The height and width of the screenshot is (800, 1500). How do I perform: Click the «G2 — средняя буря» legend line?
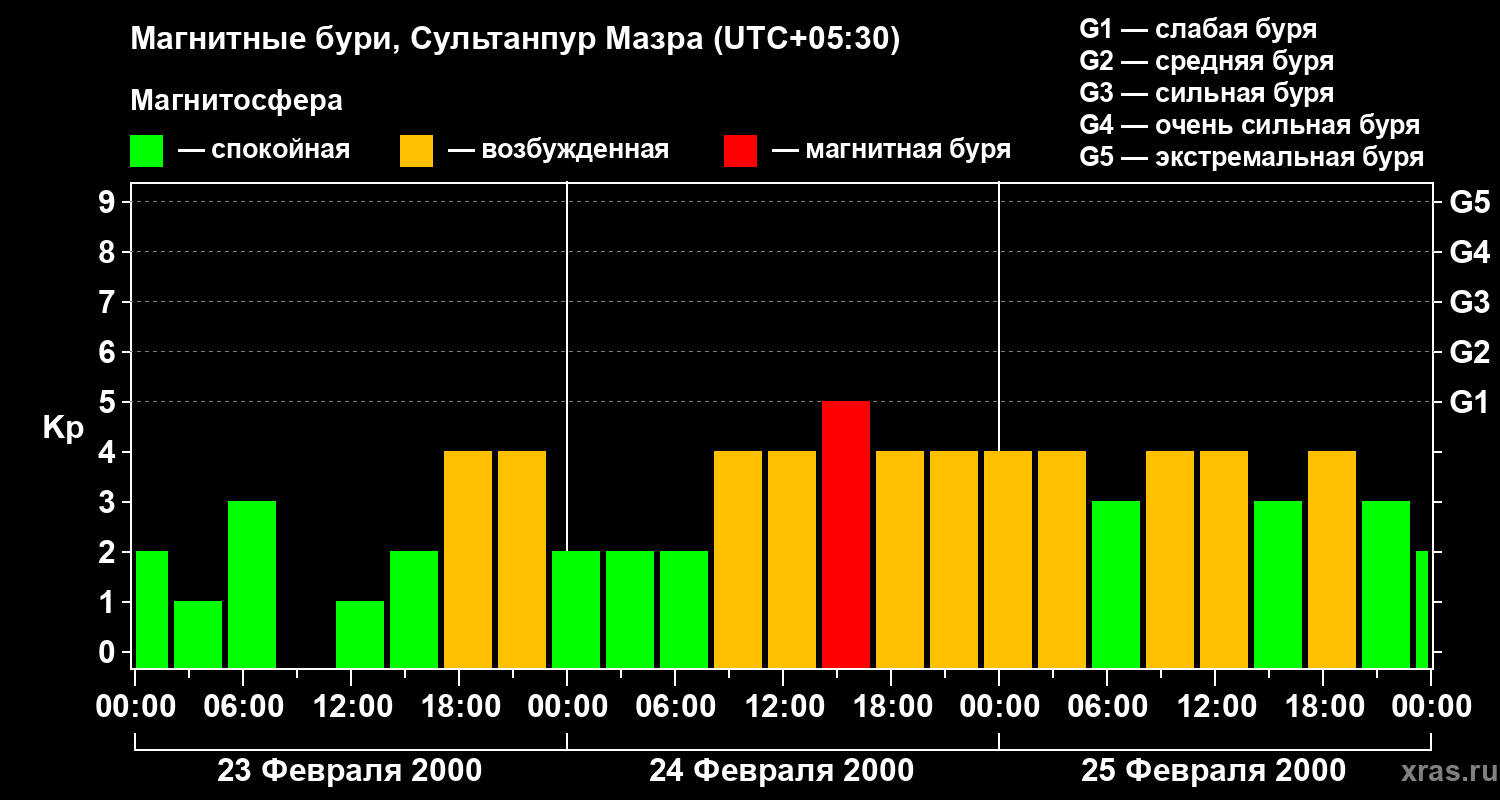1207,61
